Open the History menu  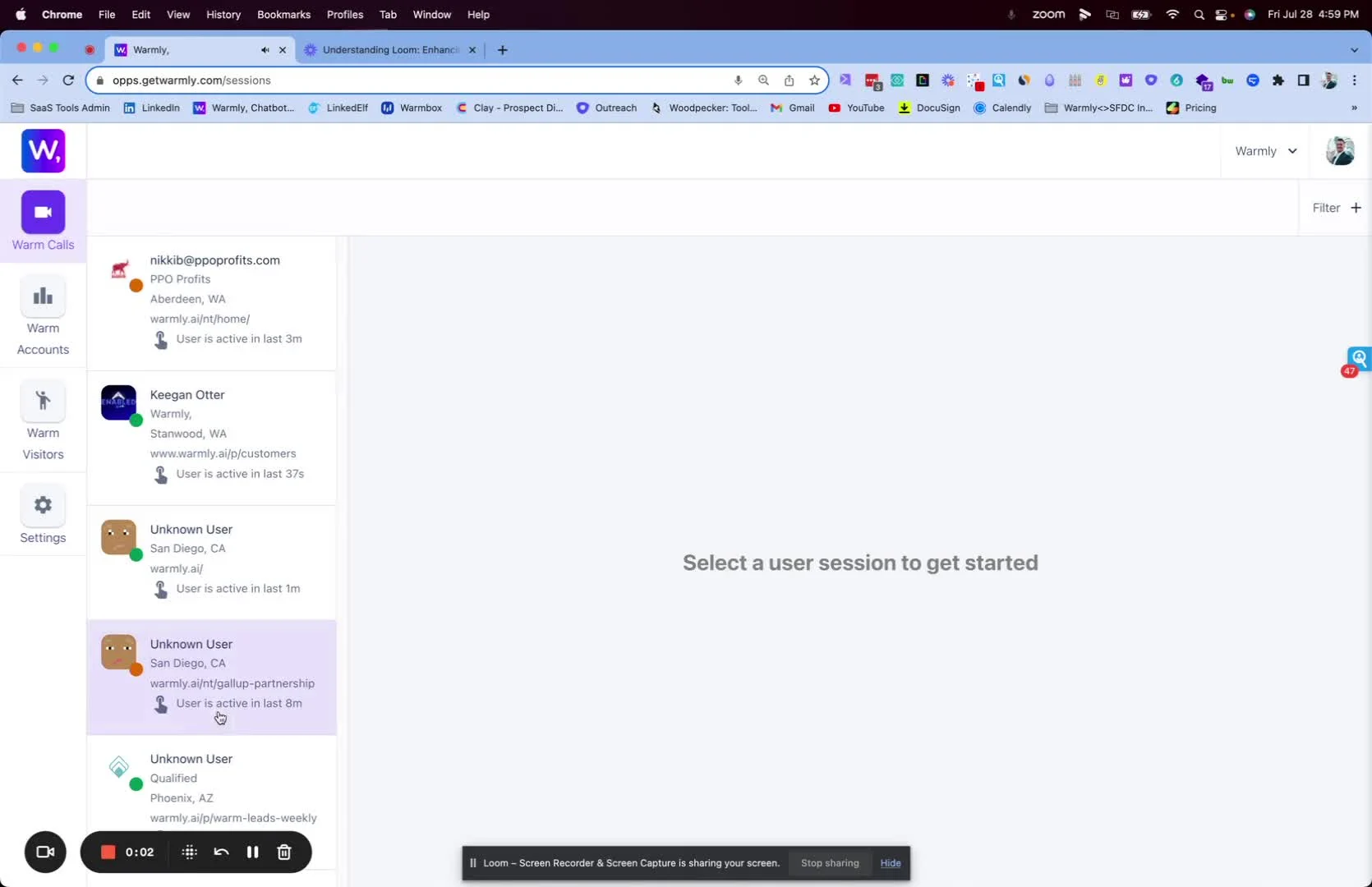[223, 14]
